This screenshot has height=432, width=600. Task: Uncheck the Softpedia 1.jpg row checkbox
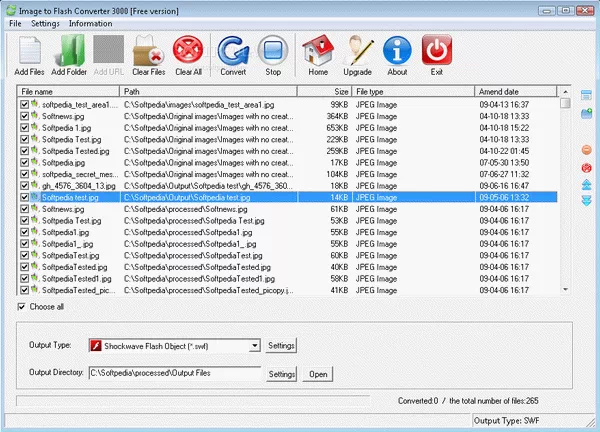click(24, 128)
